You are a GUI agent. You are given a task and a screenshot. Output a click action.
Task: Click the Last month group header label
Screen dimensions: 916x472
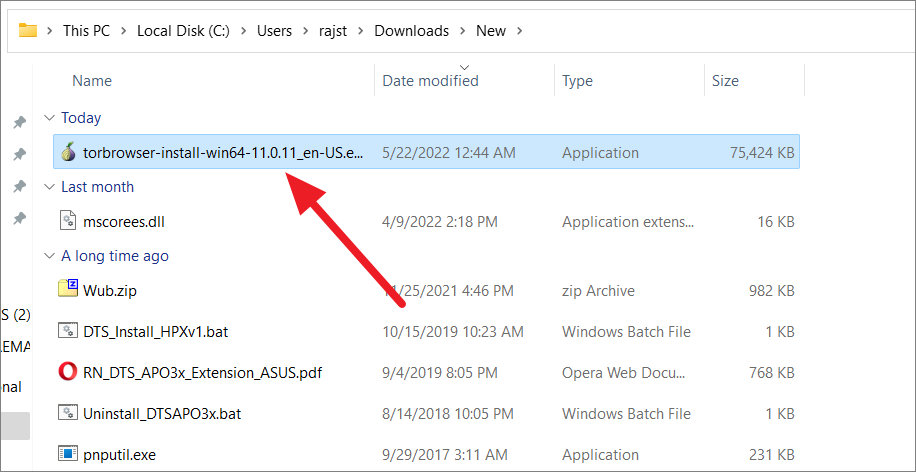coord(98,187)
